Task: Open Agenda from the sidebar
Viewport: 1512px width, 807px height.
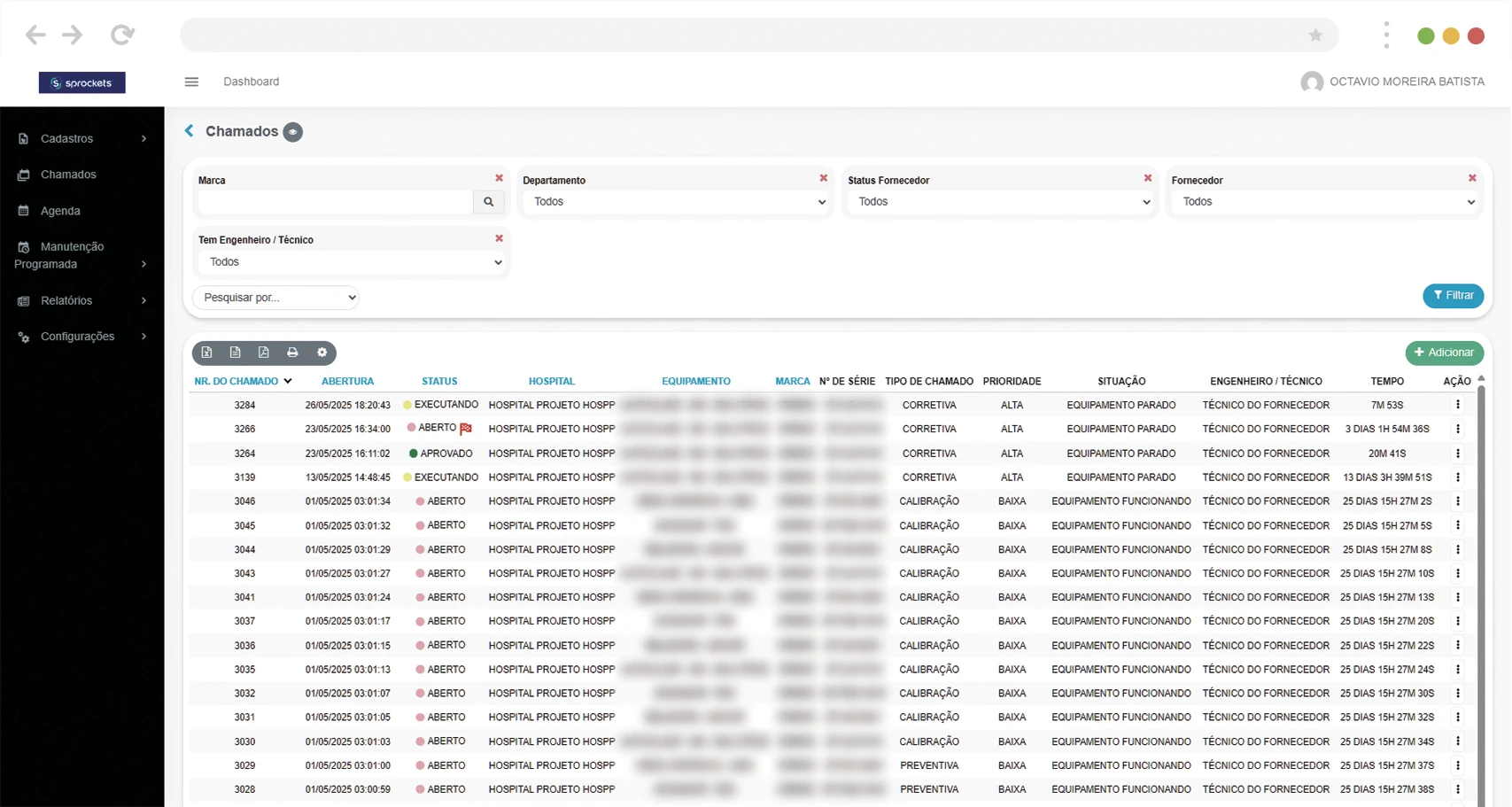Action: pyautogui.click(x=60, y=211)
